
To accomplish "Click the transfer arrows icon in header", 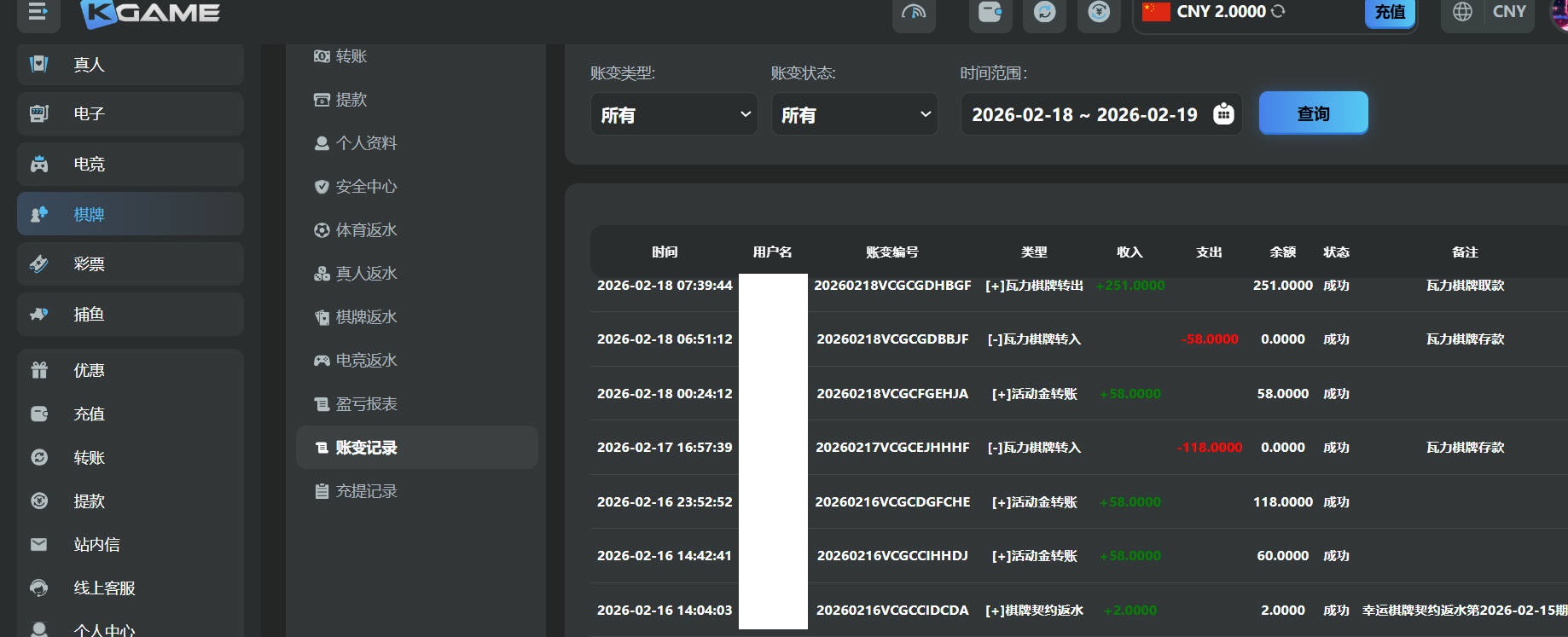I will tap(1044, 13).
